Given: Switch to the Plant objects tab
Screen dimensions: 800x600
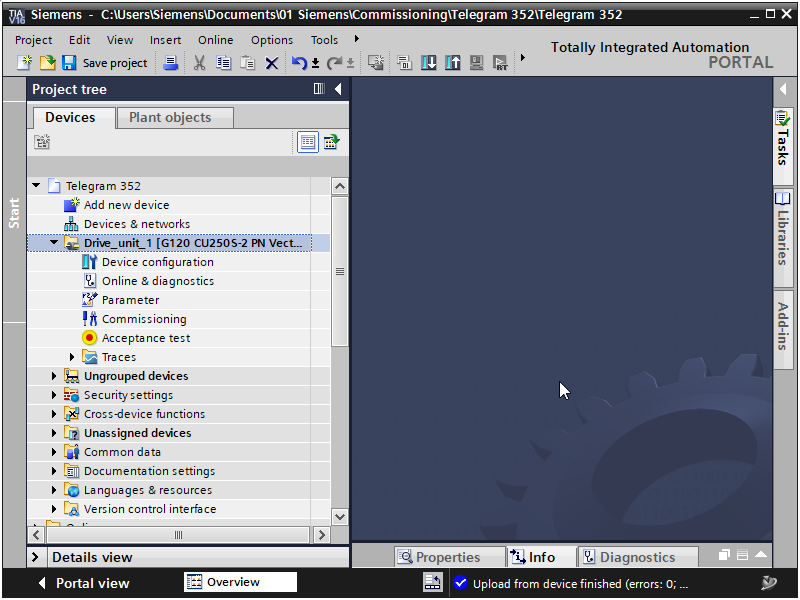Looking at the screenshot, I should click(x=169, y=117).
